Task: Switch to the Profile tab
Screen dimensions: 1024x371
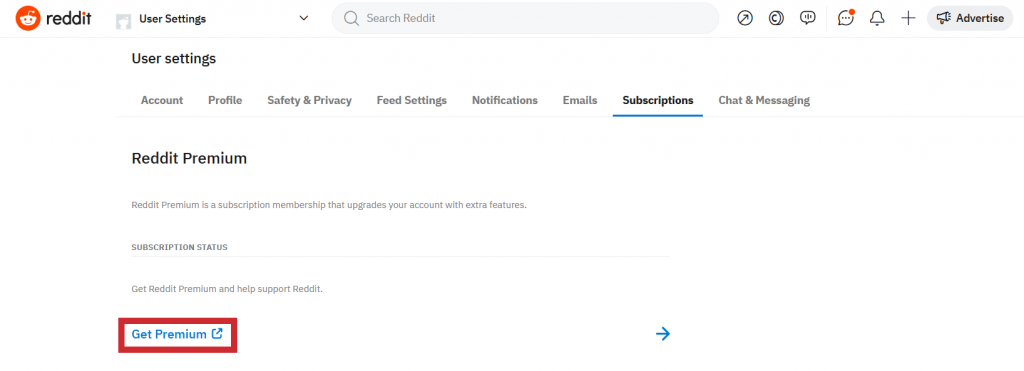Action: (225, 101)
